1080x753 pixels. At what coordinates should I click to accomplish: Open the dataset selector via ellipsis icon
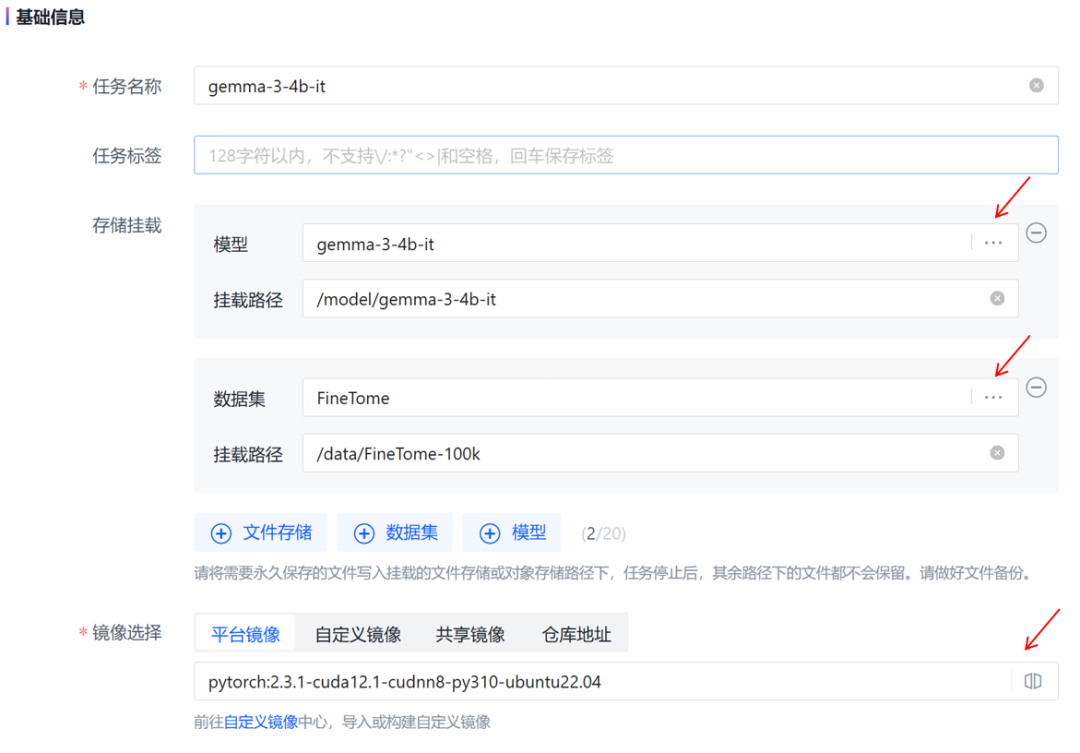coord(992,397)
